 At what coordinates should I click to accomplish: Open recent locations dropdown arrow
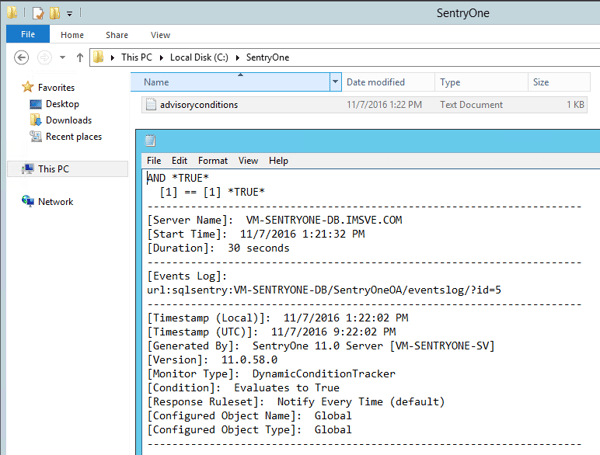[62, 58]
